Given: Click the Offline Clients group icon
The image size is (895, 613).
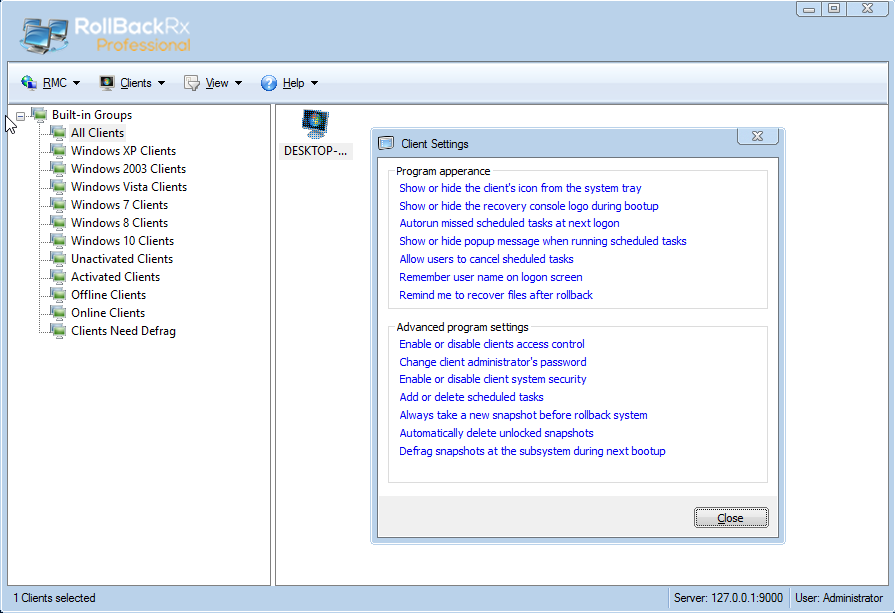Looking at the screenshot, I should coord(58,295).
